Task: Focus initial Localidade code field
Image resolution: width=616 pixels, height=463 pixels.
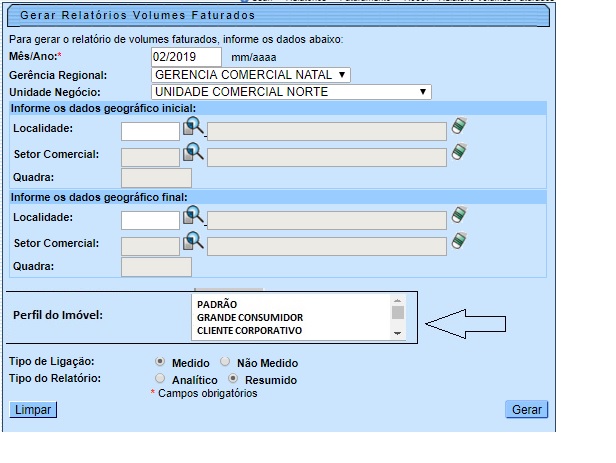Action: [x=150, y=131]
